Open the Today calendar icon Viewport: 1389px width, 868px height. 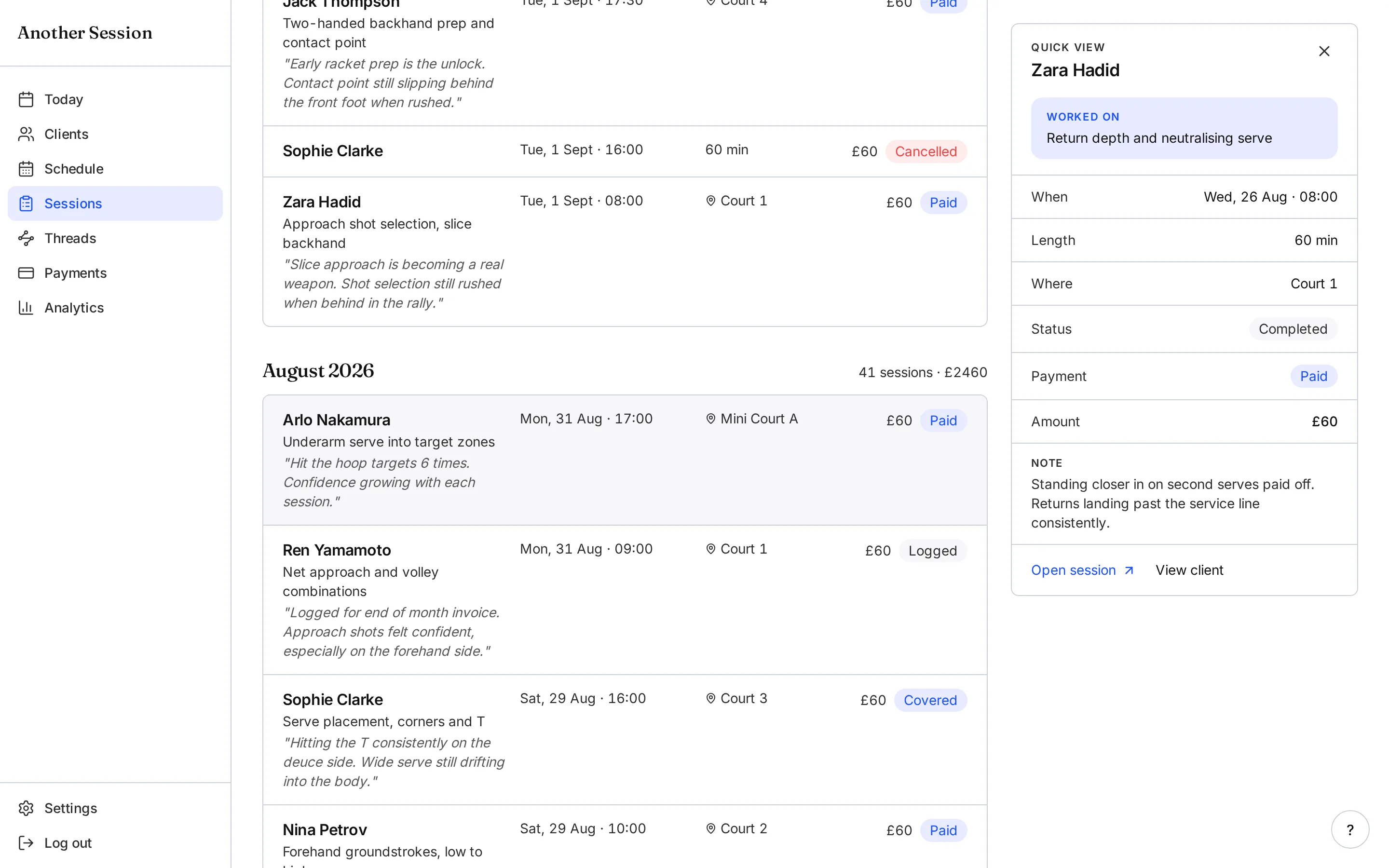click(26, 99)
